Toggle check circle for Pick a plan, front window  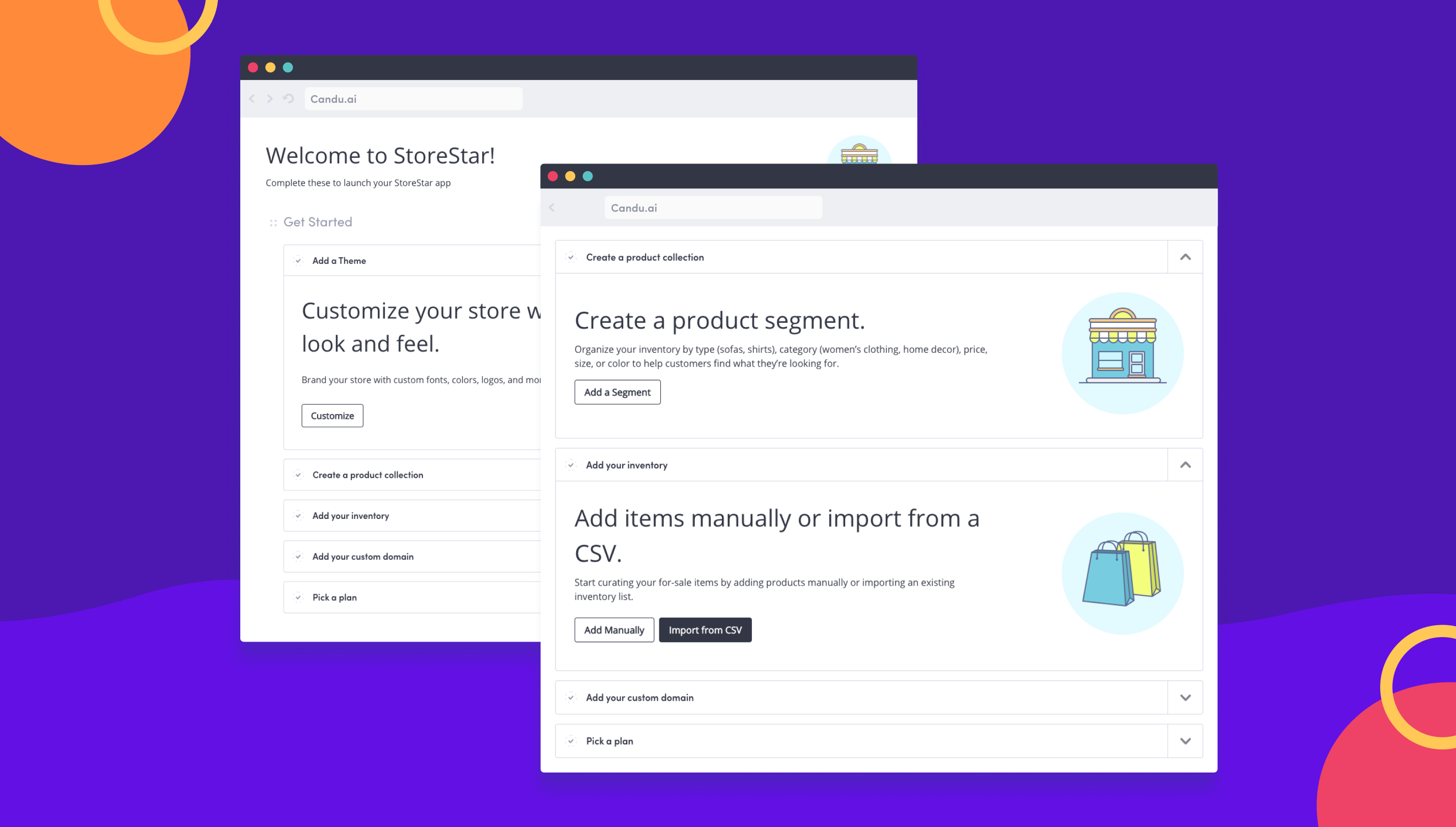pos(571,740)
